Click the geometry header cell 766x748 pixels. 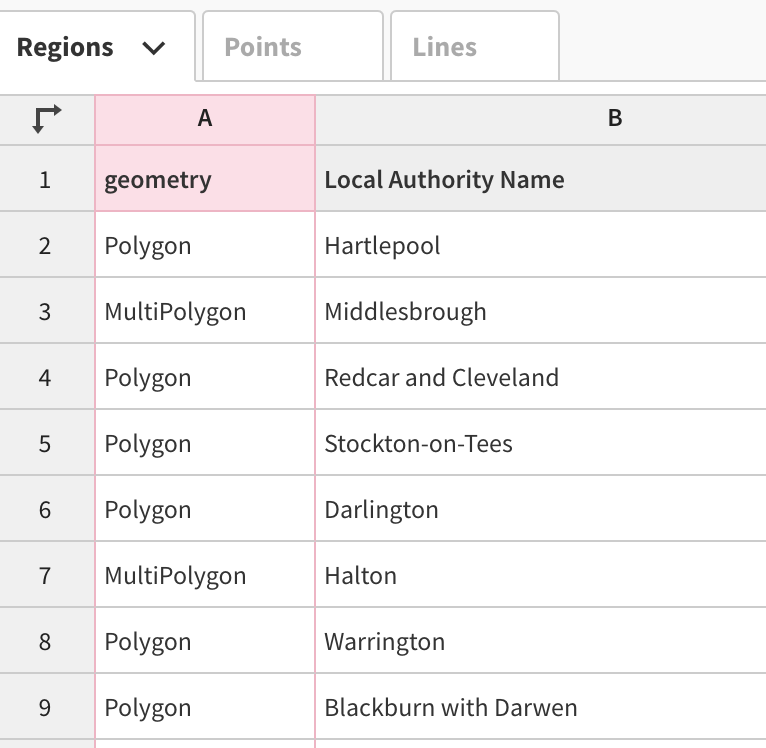205,178
